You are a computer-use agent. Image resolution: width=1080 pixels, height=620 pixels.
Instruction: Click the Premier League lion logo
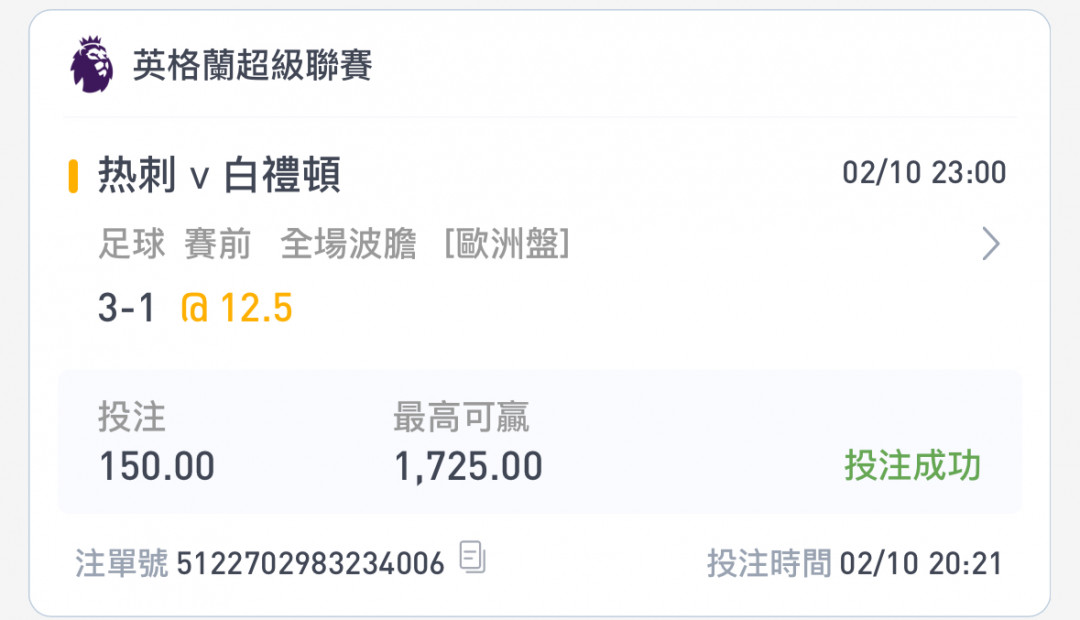[92, 64]
